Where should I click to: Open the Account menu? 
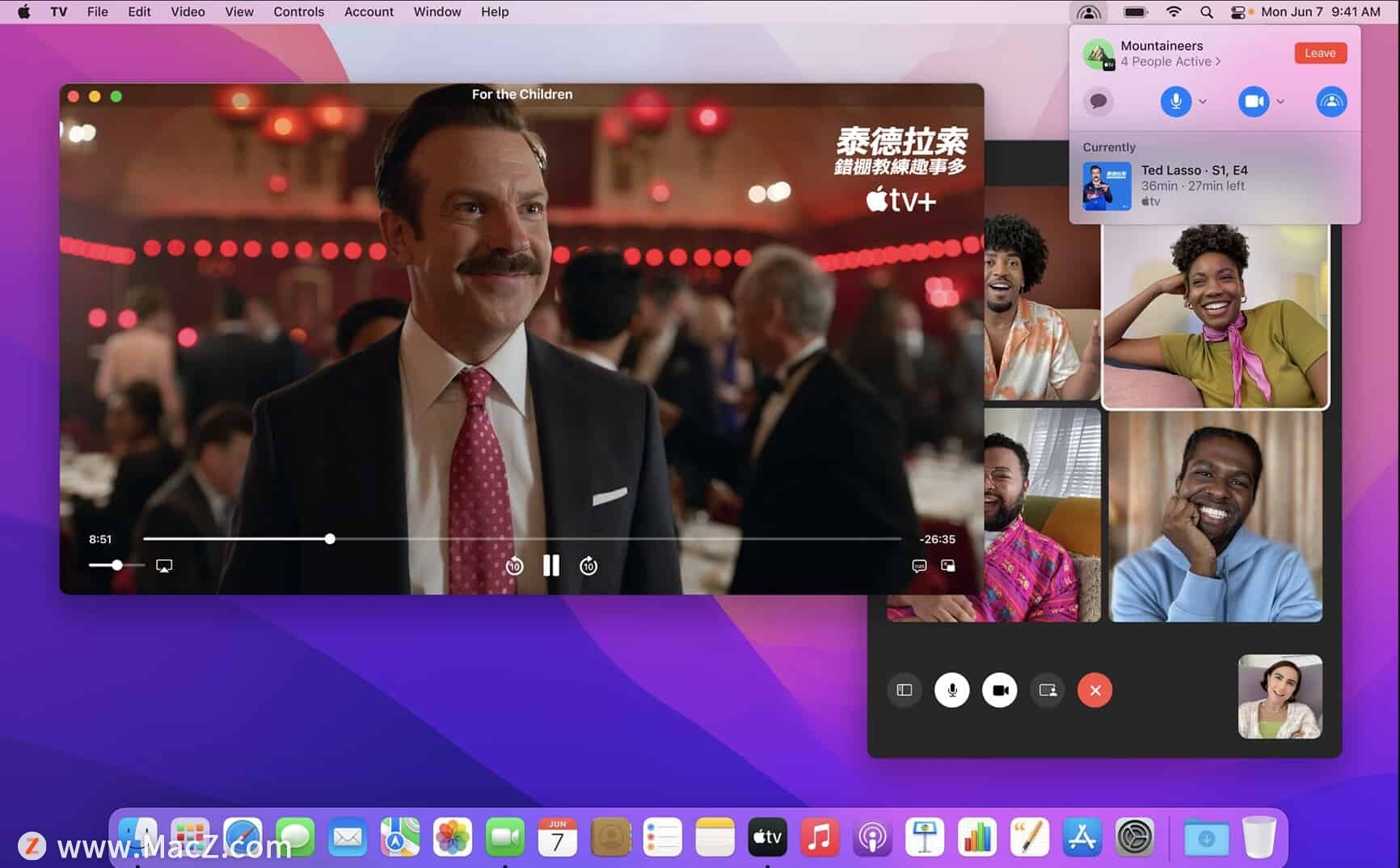pos(369,12)
